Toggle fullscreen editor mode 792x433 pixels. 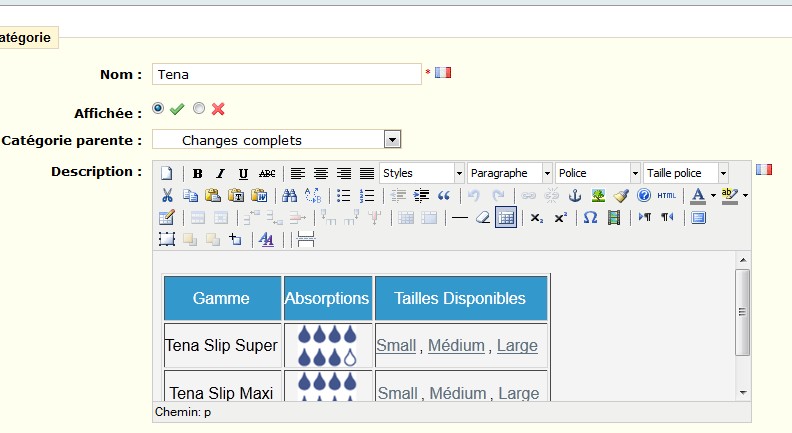[x=699, y=218]
